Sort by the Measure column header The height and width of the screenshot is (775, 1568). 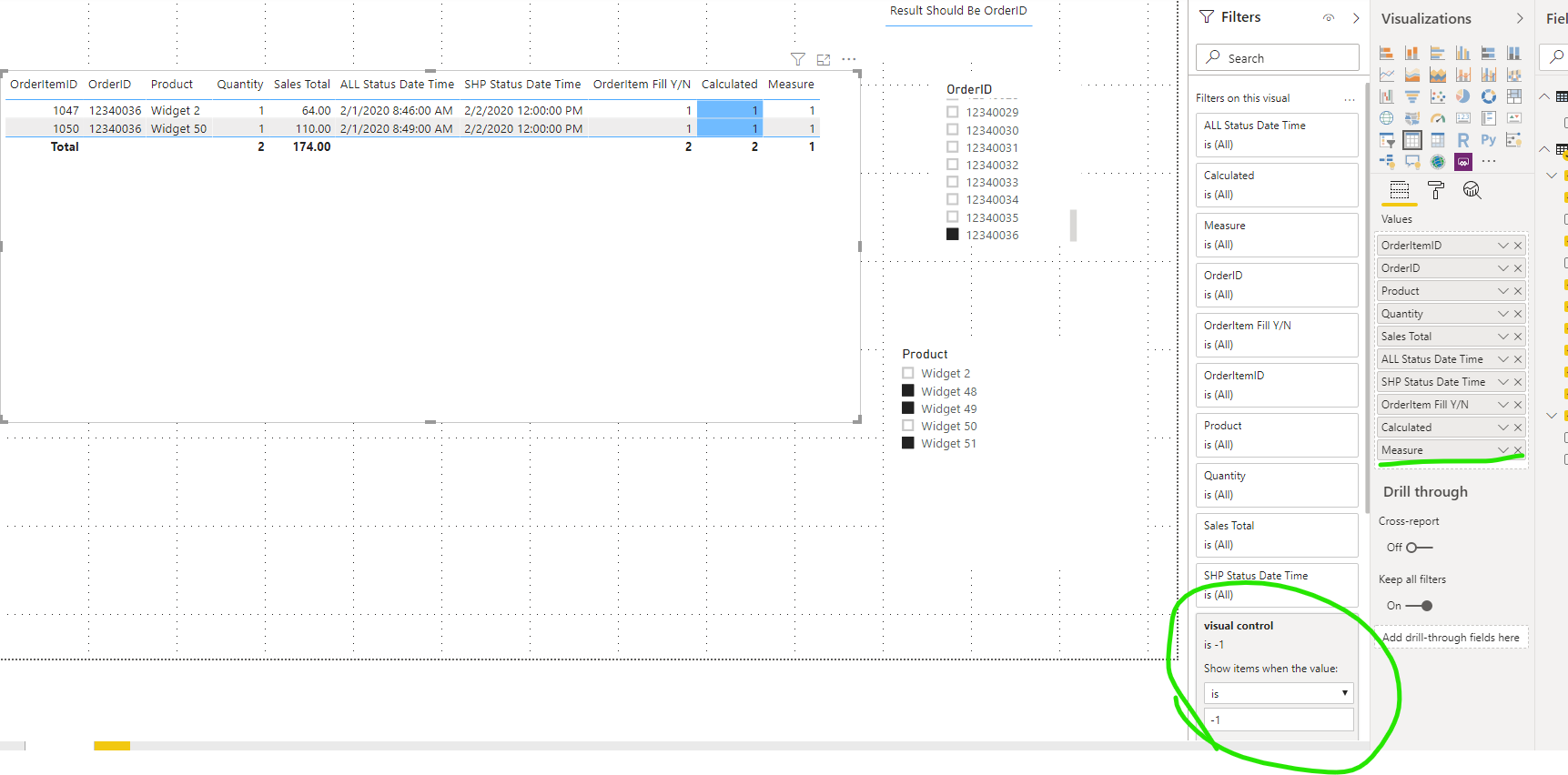(791, 85)
